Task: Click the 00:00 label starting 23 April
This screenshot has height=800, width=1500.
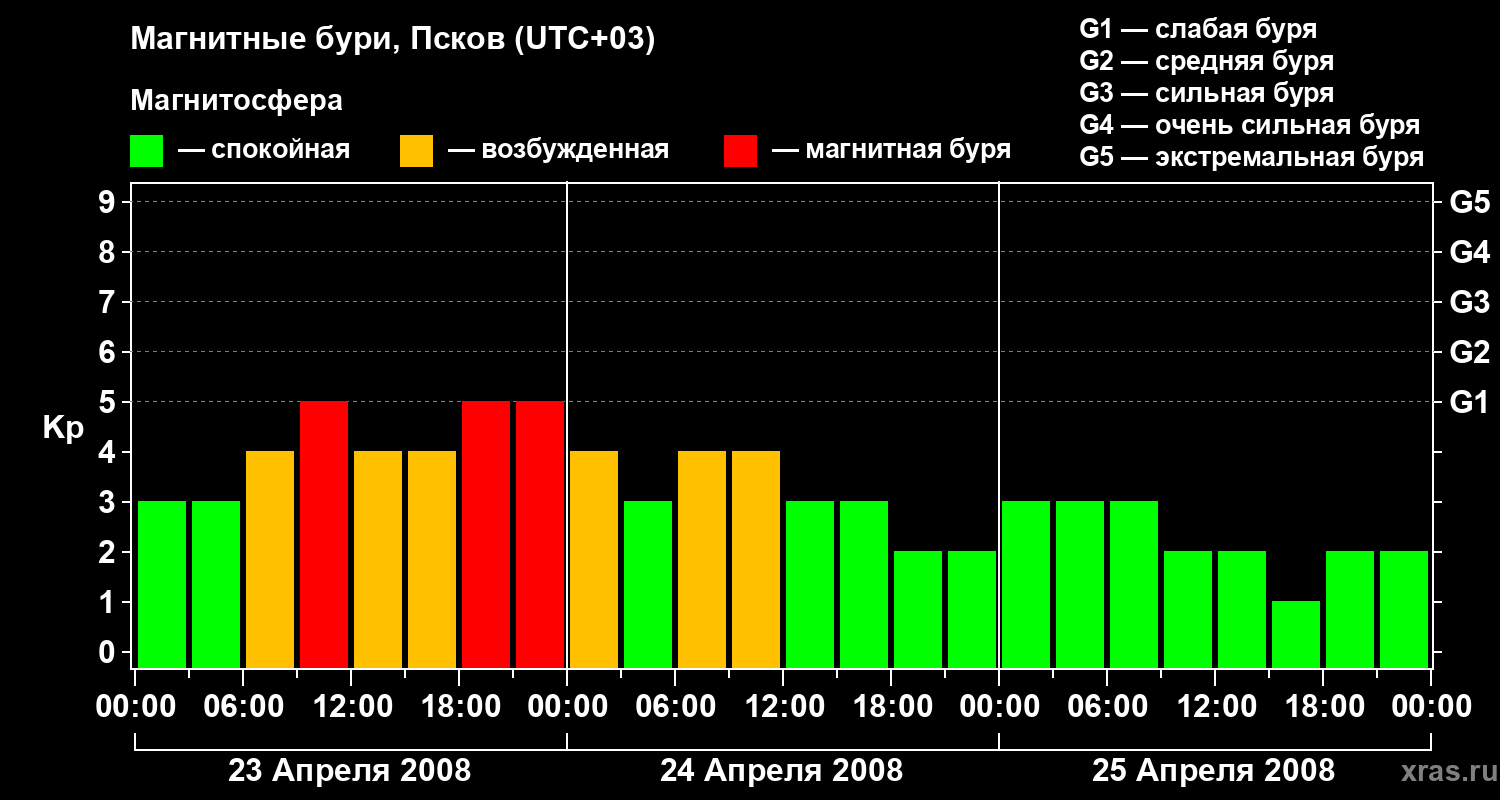Action: (135, 707)
